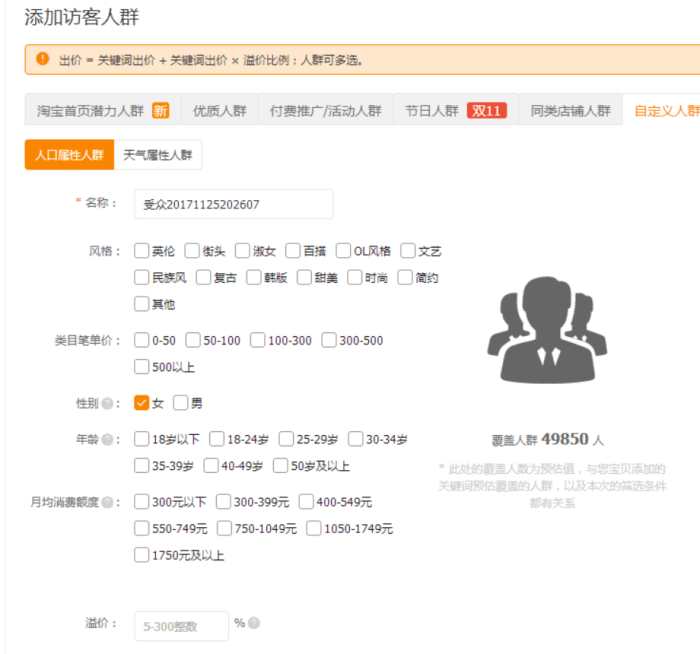This screenshot has height=654, width=700.
Task: Check the 男 gender checkbox
Action: click(x=181, y=403)
